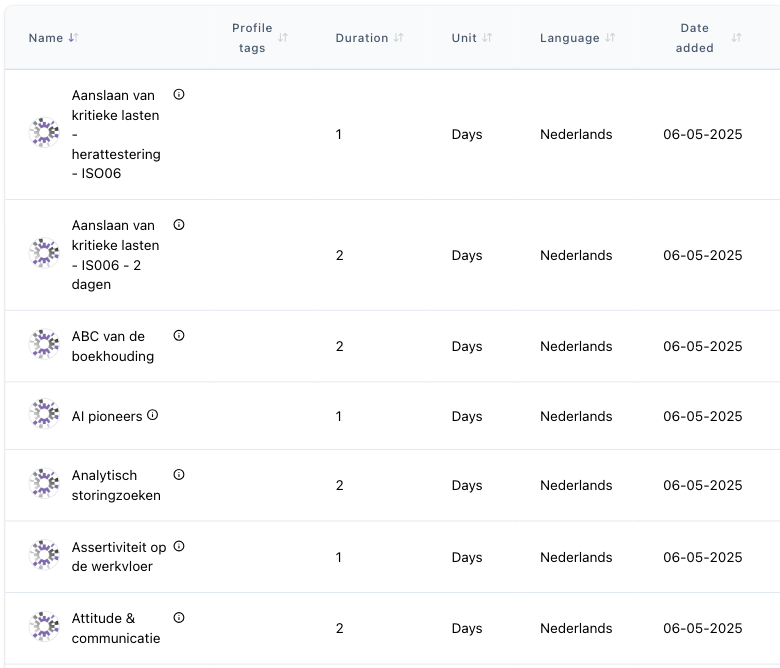Select Nederlands in AI pioneers row
This screenshot has width=780, height=668.
576,416
